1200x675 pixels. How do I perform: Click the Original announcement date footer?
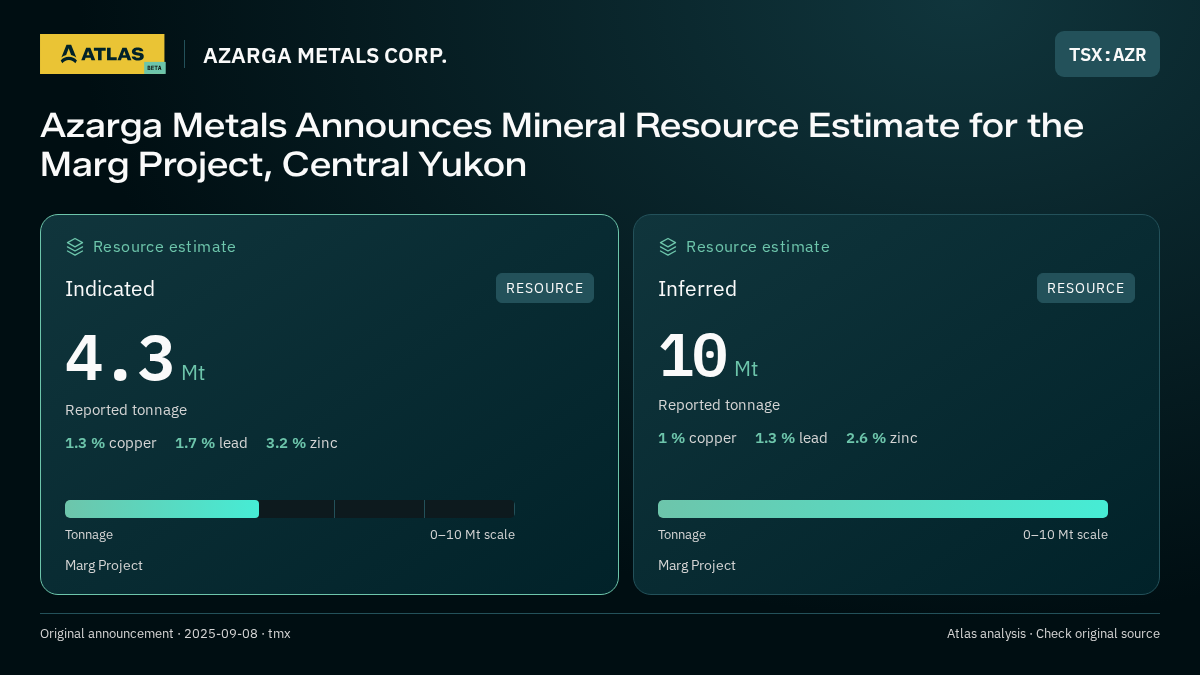[x=165, y=634]
